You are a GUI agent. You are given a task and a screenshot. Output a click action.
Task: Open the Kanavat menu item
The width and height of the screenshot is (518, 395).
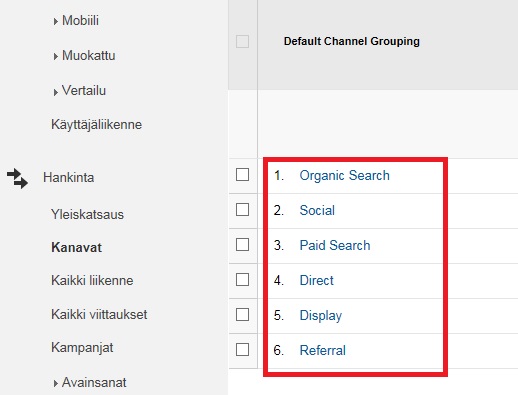[76, 247]
